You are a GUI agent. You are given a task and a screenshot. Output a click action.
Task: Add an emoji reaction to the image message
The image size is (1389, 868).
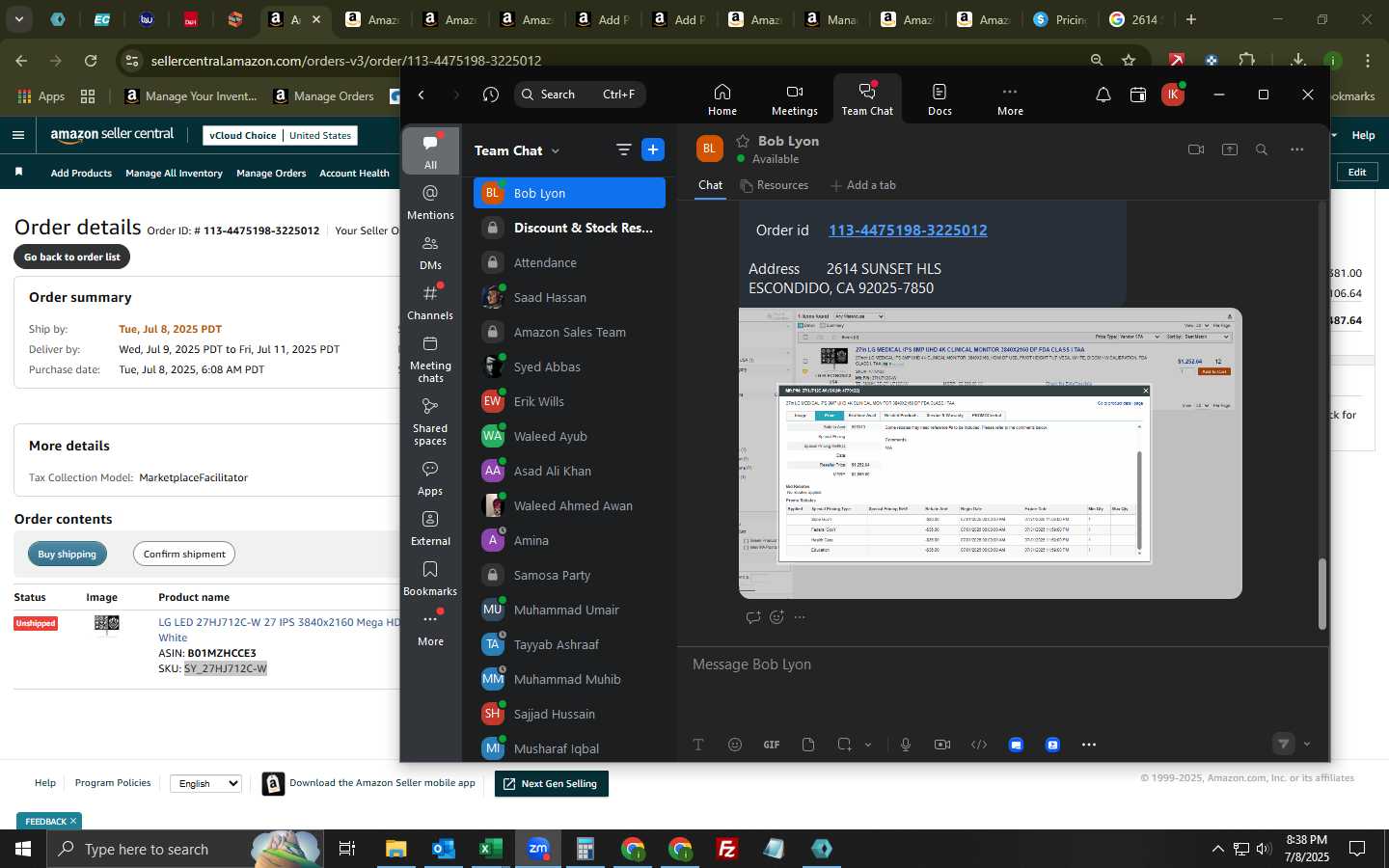click(x=776, y=617)
